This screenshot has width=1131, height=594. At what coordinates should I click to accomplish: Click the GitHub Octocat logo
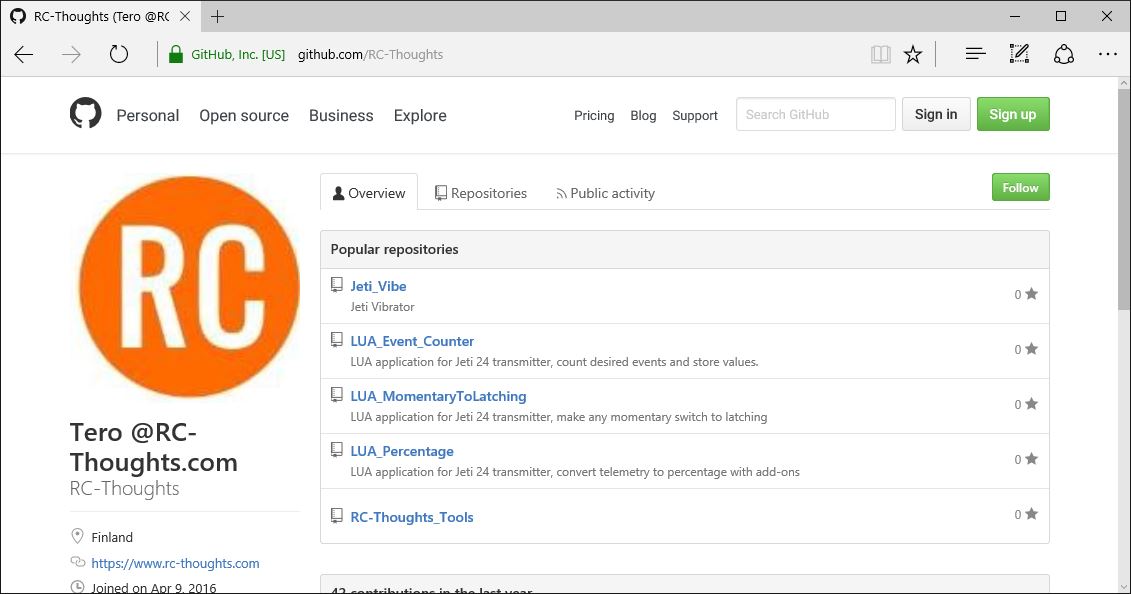85,114
